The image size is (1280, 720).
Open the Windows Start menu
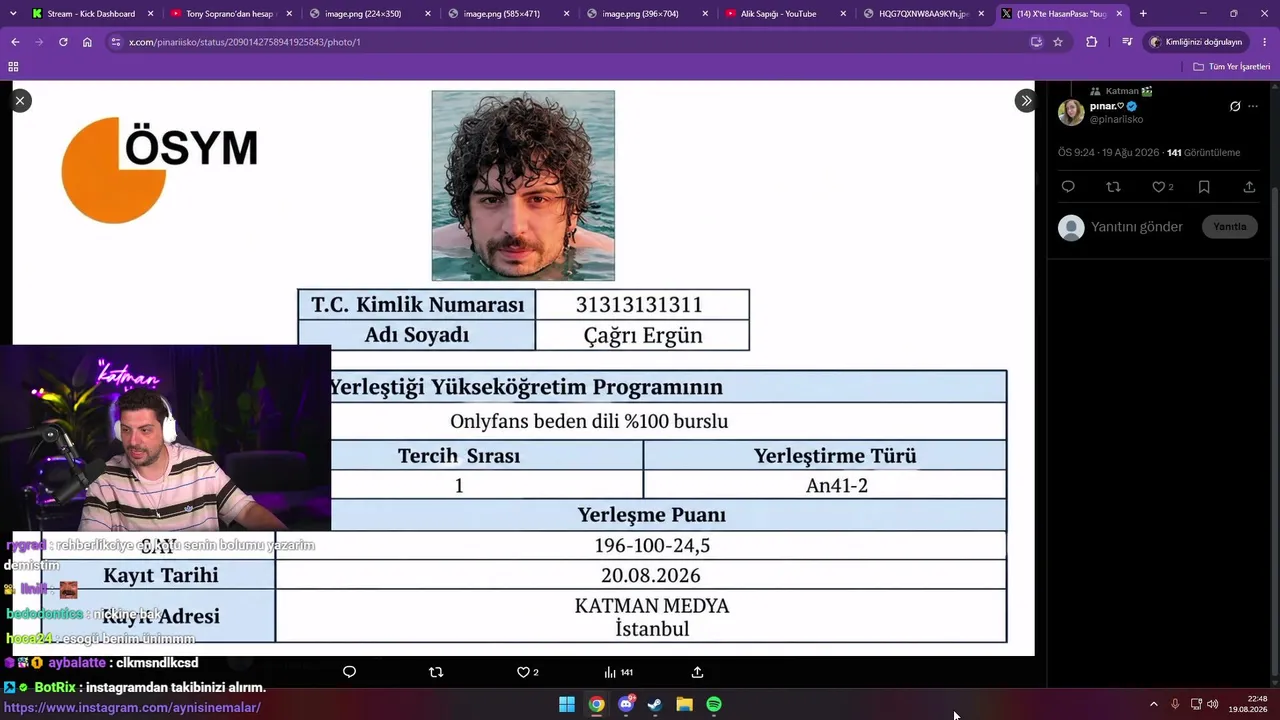[567, 705]
